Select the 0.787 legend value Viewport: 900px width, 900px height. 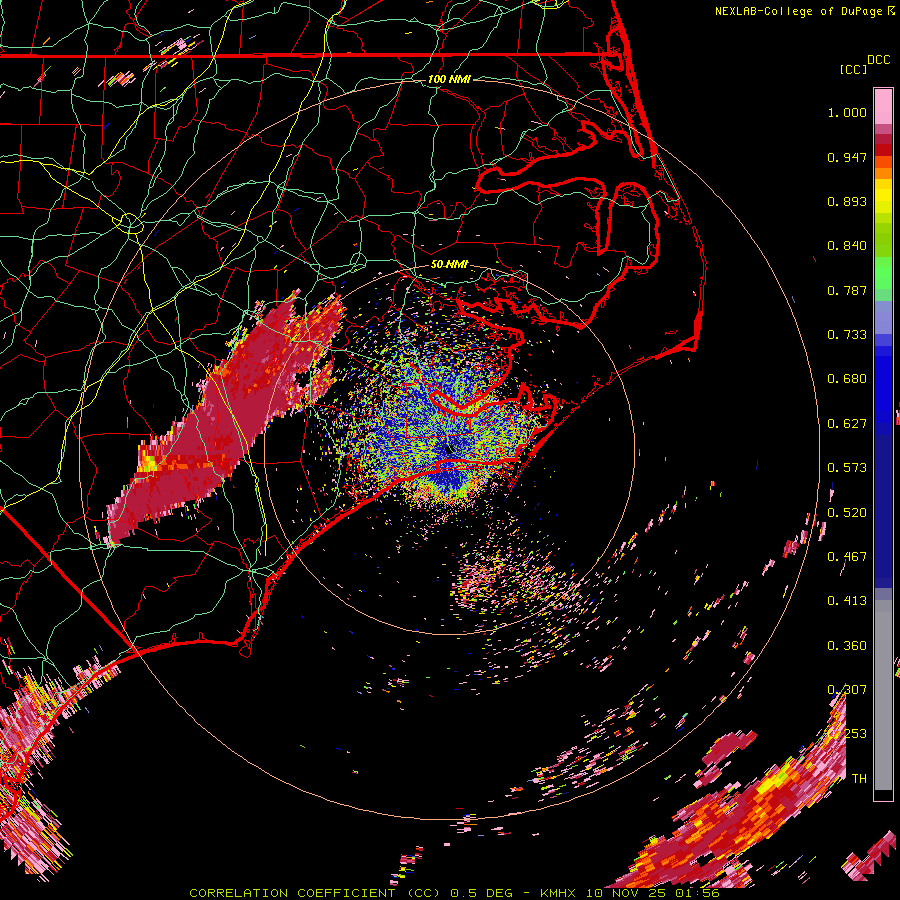click(x=847, y=290)
